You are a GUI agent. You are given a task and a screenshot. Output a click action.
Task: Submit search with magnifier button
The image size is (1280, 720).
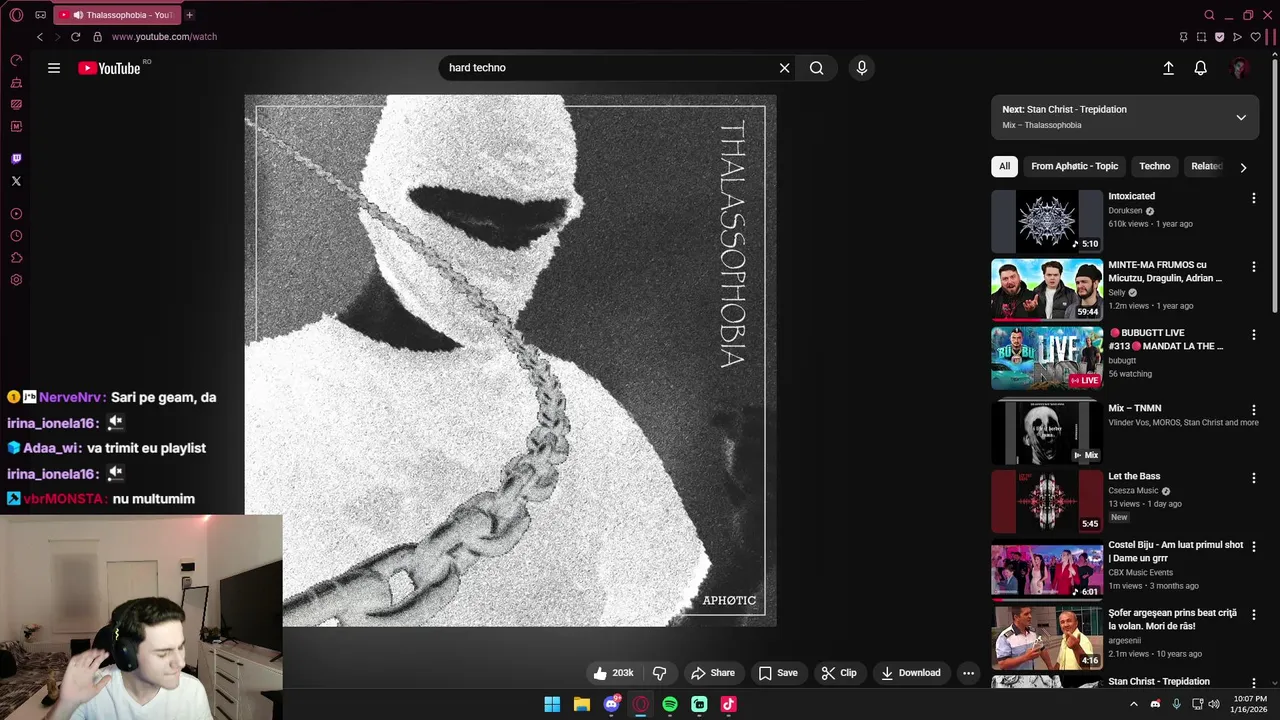click(817, 68)
